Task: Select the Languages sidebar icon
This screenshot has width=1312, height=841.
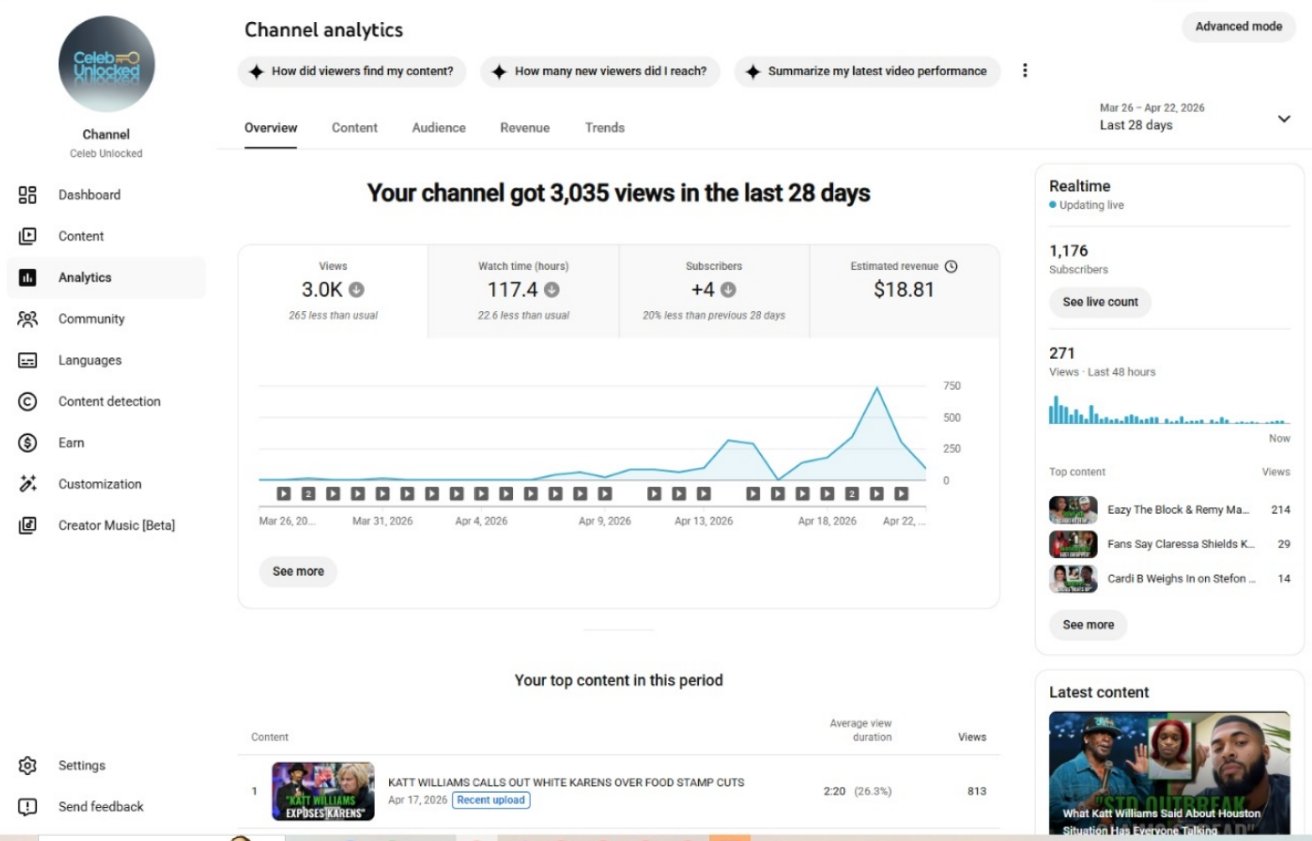Action: tap(28, 360)
